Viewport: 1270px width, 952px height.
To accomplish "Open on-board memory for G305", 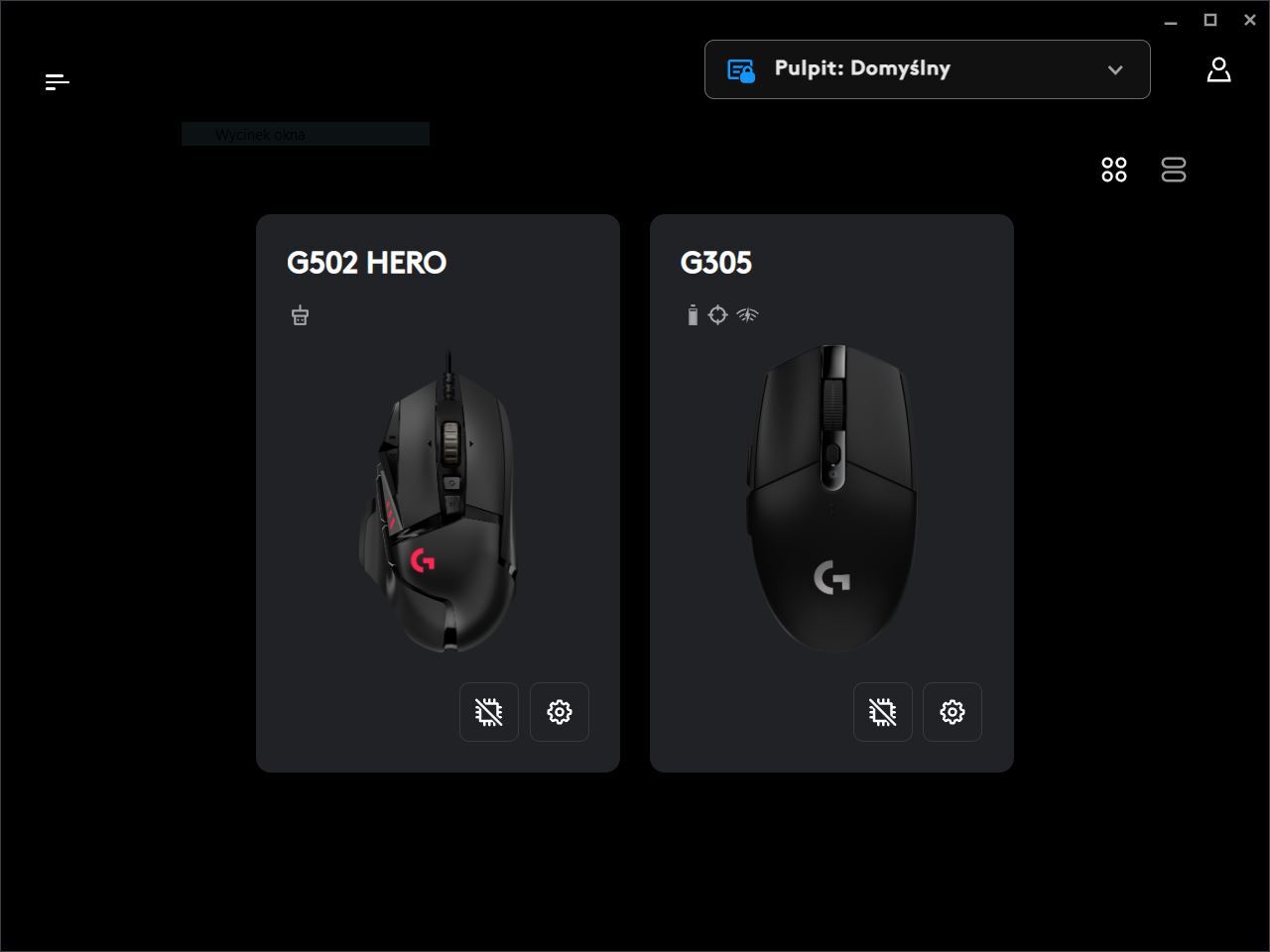I will coord(883,712).
